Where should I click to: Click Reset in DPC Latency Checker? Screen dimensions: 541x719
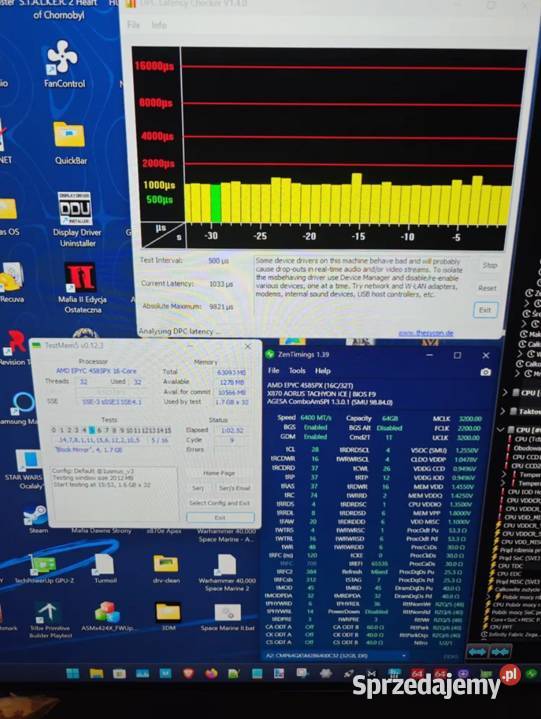pyautogui.click(x=487, y=288)
